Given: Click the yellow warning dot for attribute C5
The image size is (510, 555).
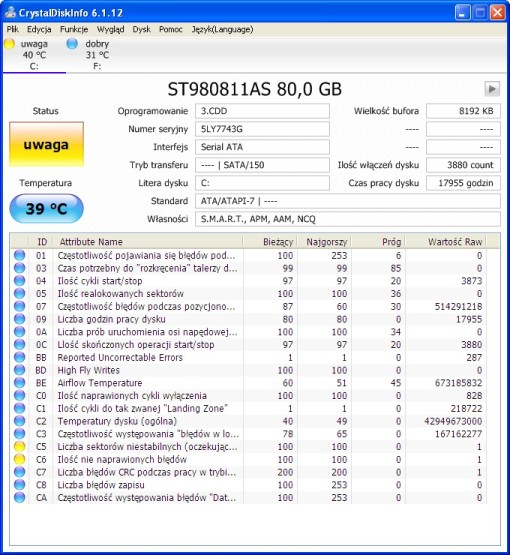Looking at the screenshot, I should (x=19, y=446).
